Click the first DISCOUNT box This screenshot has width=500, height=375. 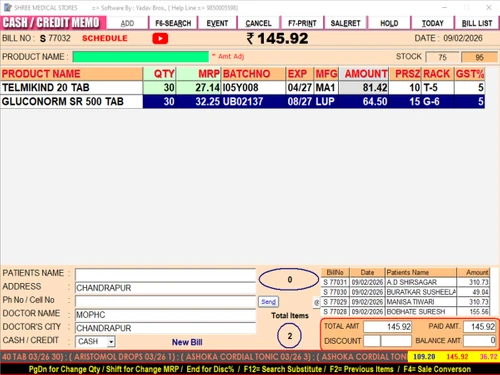[x=372, y=341]
